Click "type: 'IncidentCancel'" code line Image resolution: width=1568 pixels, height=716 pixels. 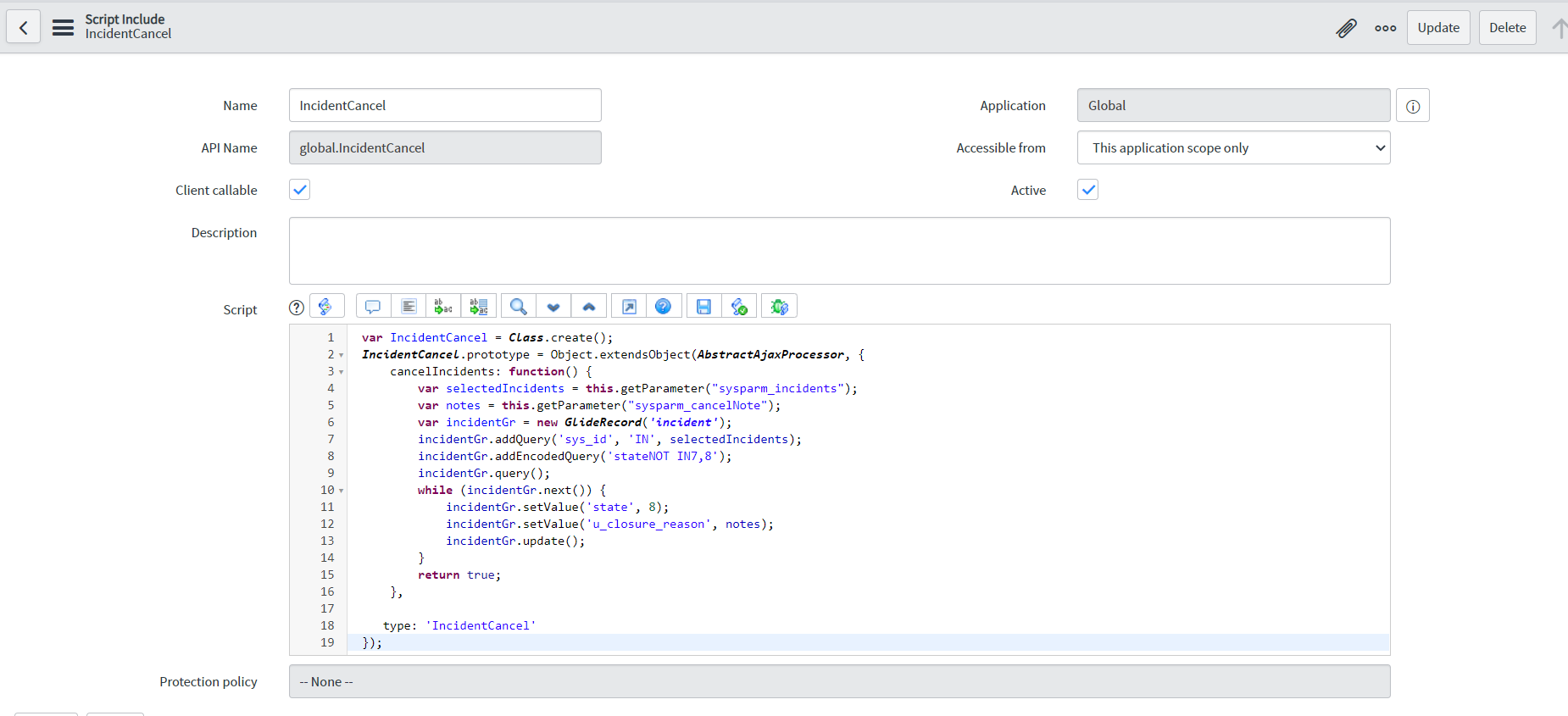point(459,625)
